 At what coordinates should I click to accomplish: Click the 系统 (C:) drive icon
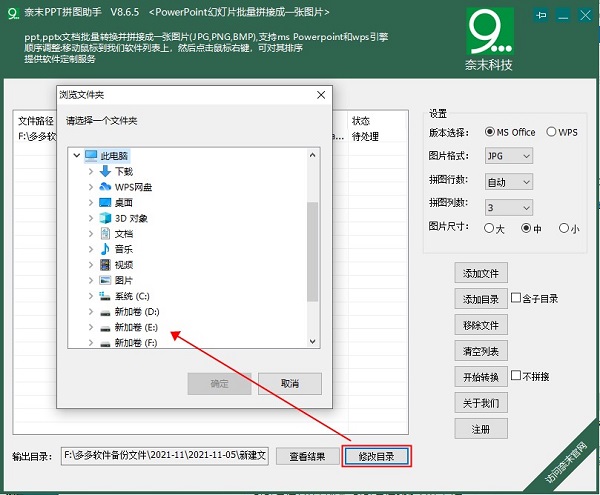click(x=105, y=296)
